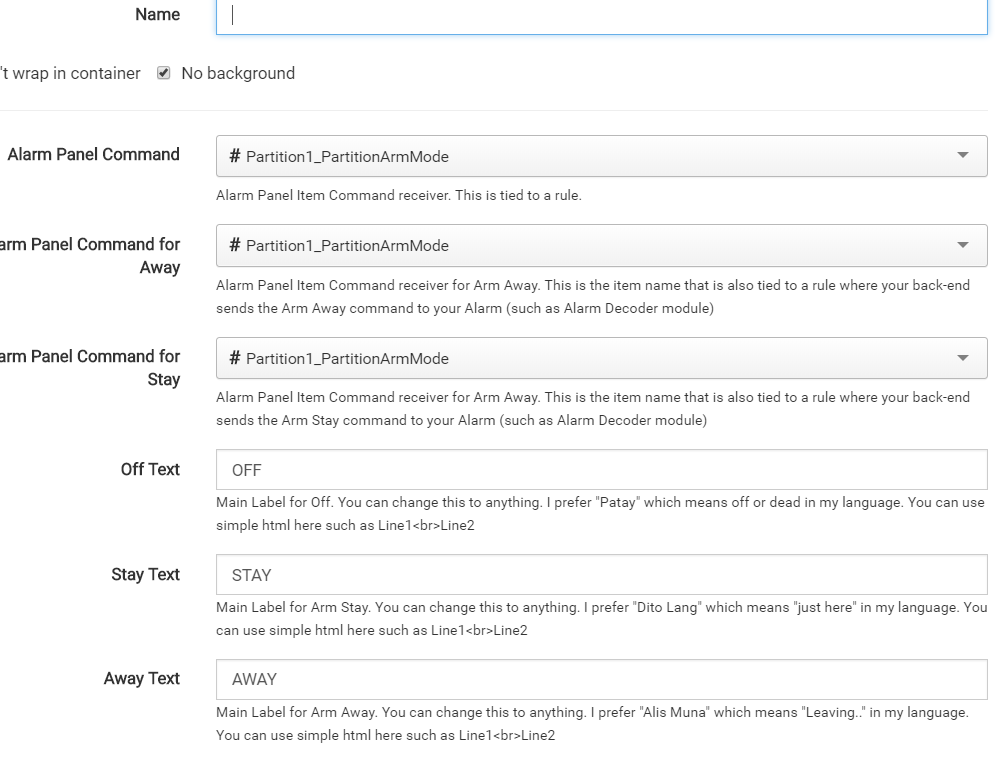Screen dimensions: 995x763
Task: Focus the Stay Text input field
Action: (600, 575)
